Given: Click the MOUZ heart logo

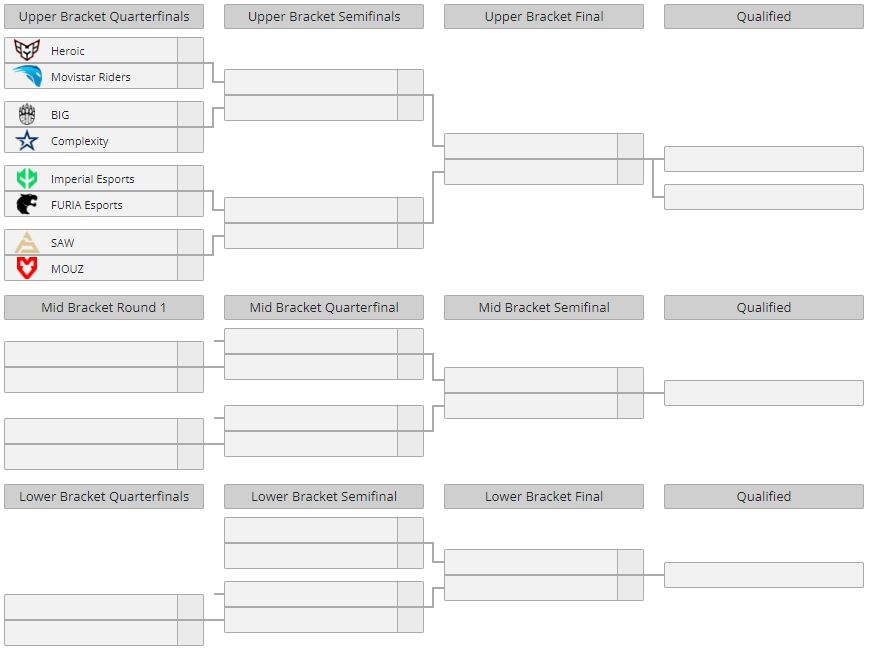Looking at the screenshot, I should [27, 268].
